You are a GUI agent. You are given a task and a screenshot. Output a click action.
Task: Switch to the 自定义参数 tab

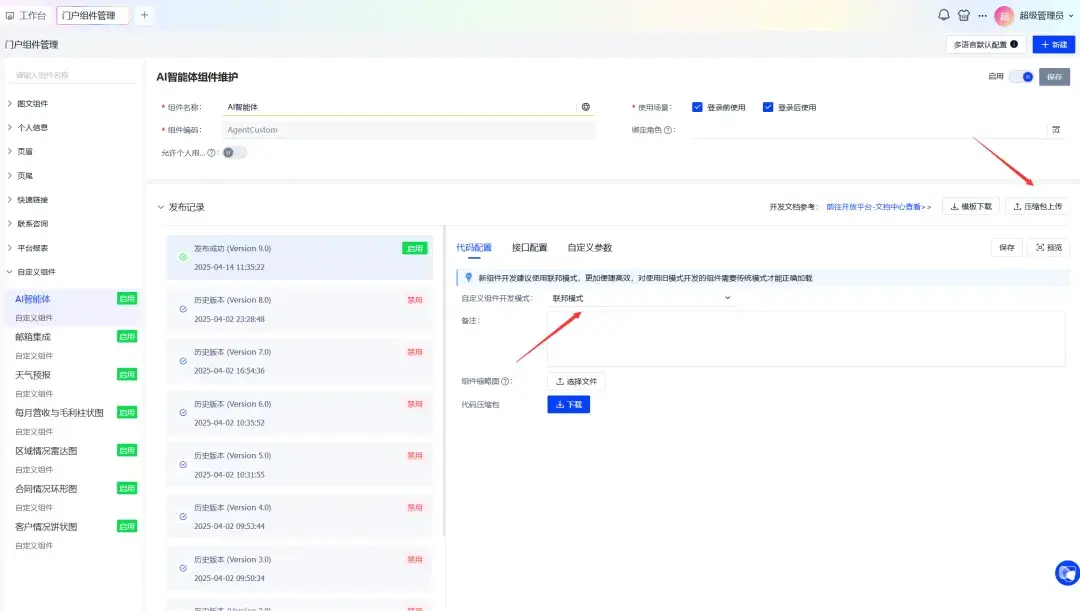590,247
